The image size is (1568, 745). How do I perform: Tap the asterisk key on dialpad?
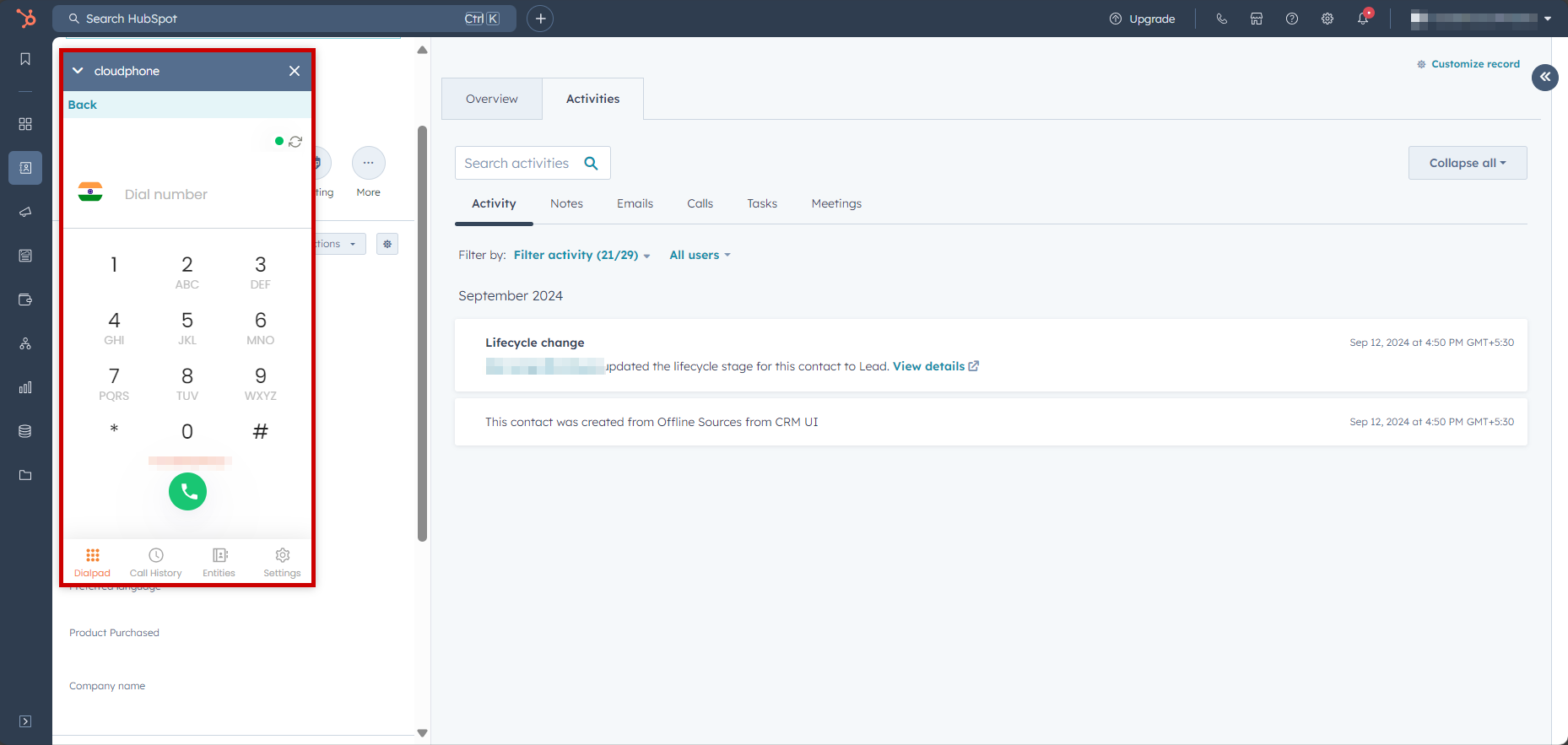114,430
